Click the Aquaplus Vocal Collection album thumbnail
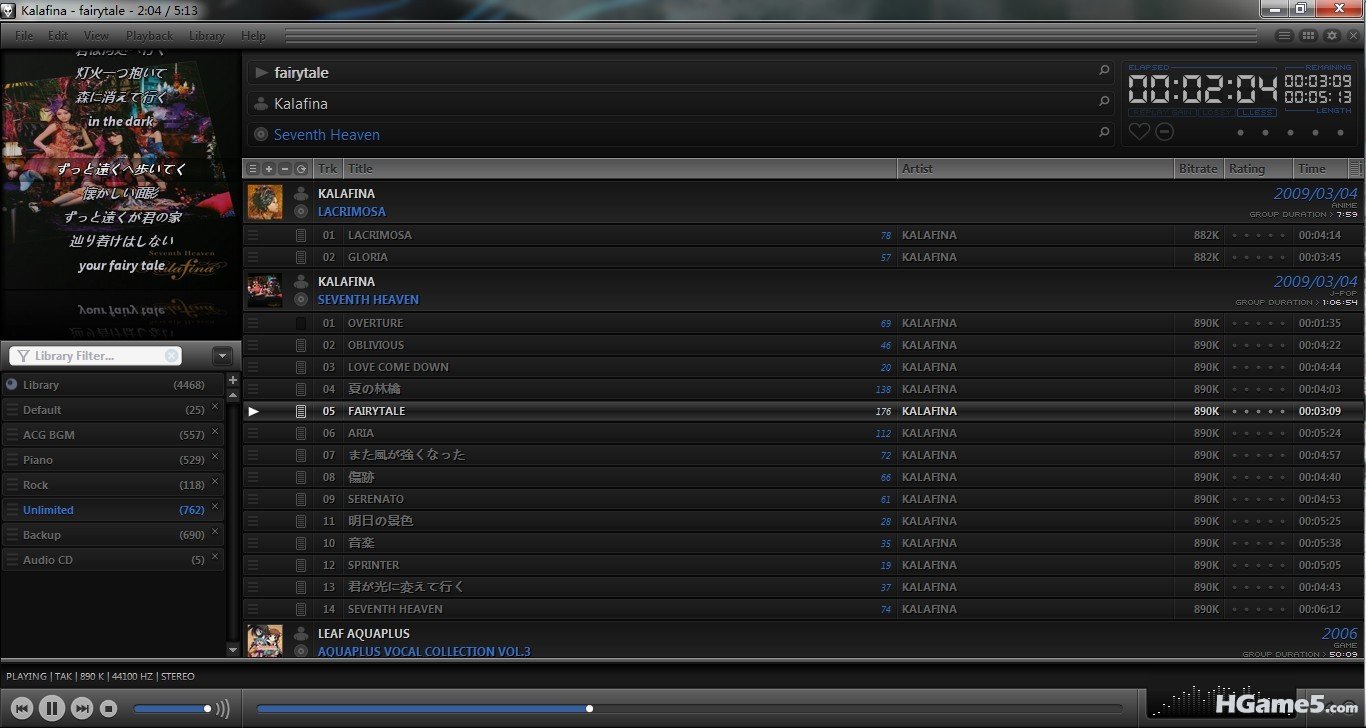The height and width of the screenshot is (728, 1366). tap(265, 641)
